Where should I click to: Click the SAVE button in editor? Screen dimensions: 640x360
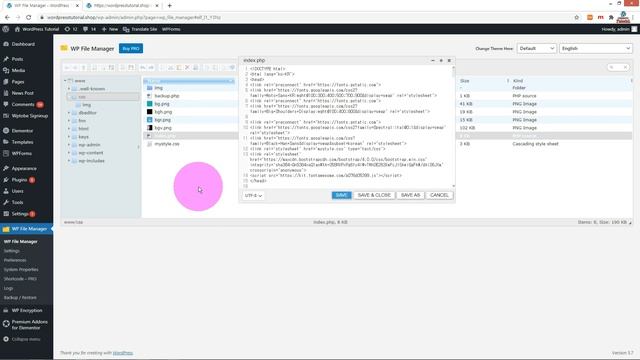(x=341, y=195)
